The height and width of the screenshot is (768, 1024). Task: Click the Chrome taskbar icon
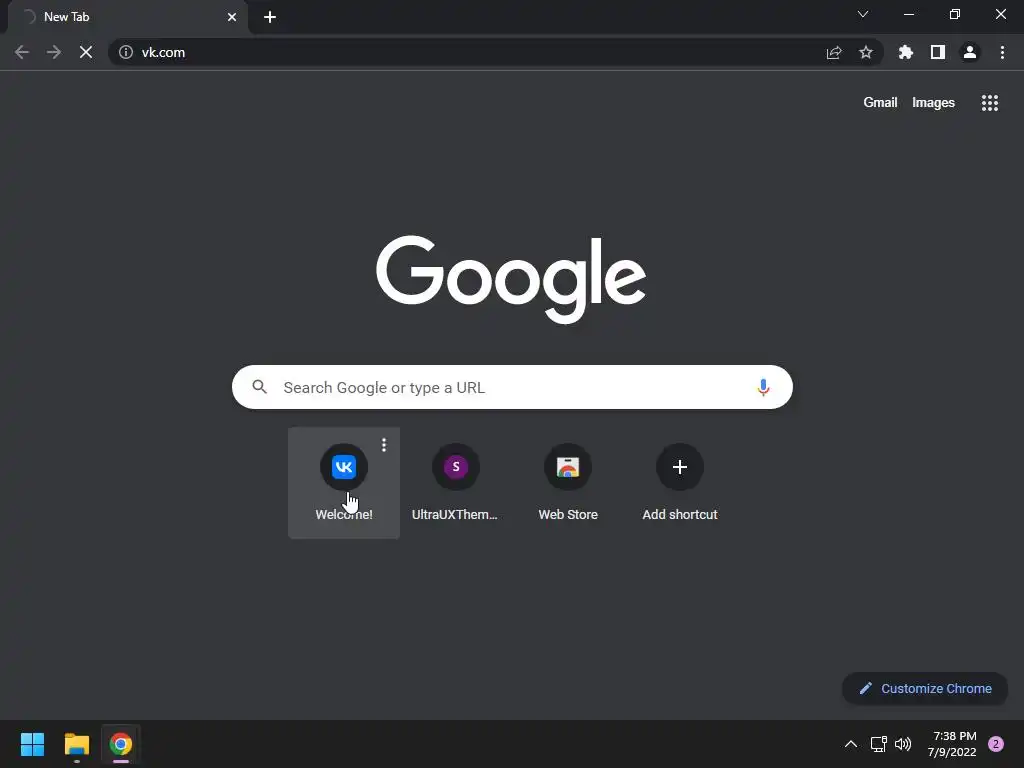[x=121, y=744]
